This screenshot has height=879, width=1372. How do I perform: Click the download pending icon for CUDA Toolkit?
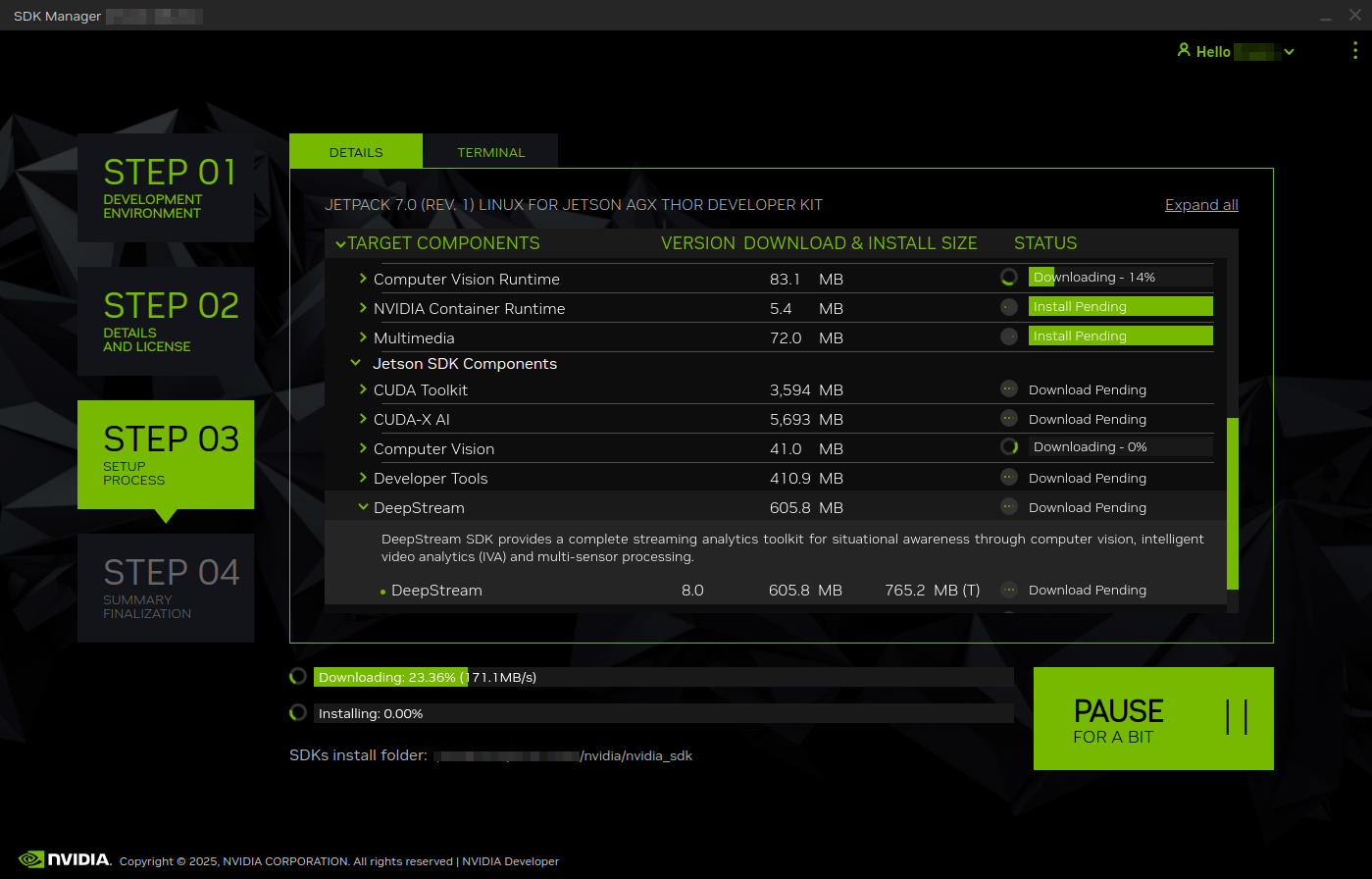pos(1009,388)
